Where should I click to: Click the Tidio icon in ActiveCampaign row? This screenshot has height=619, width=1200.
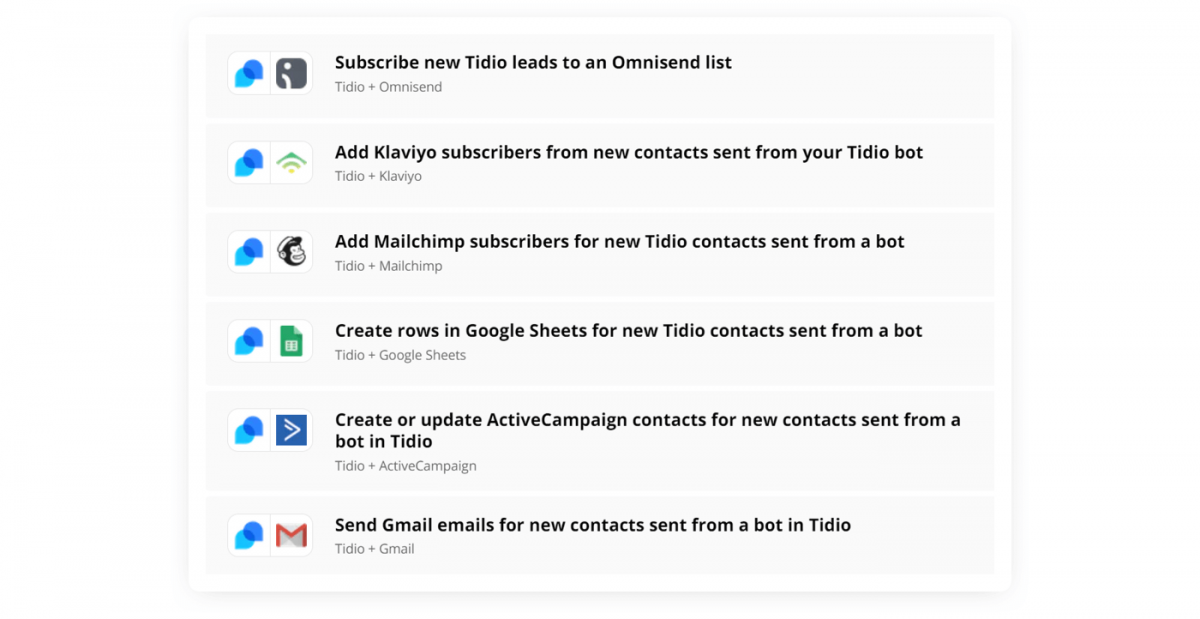[249, 430]
